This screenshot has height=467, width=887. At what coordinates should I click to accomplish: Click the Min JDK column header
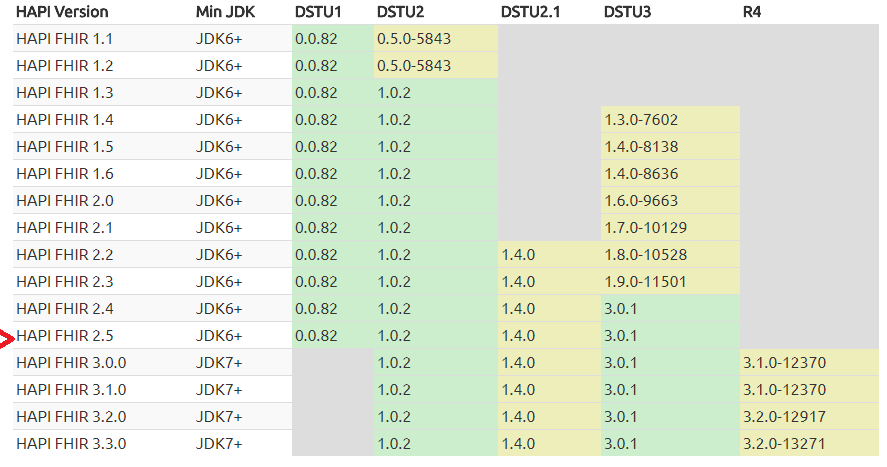click(x=225, y=12)
